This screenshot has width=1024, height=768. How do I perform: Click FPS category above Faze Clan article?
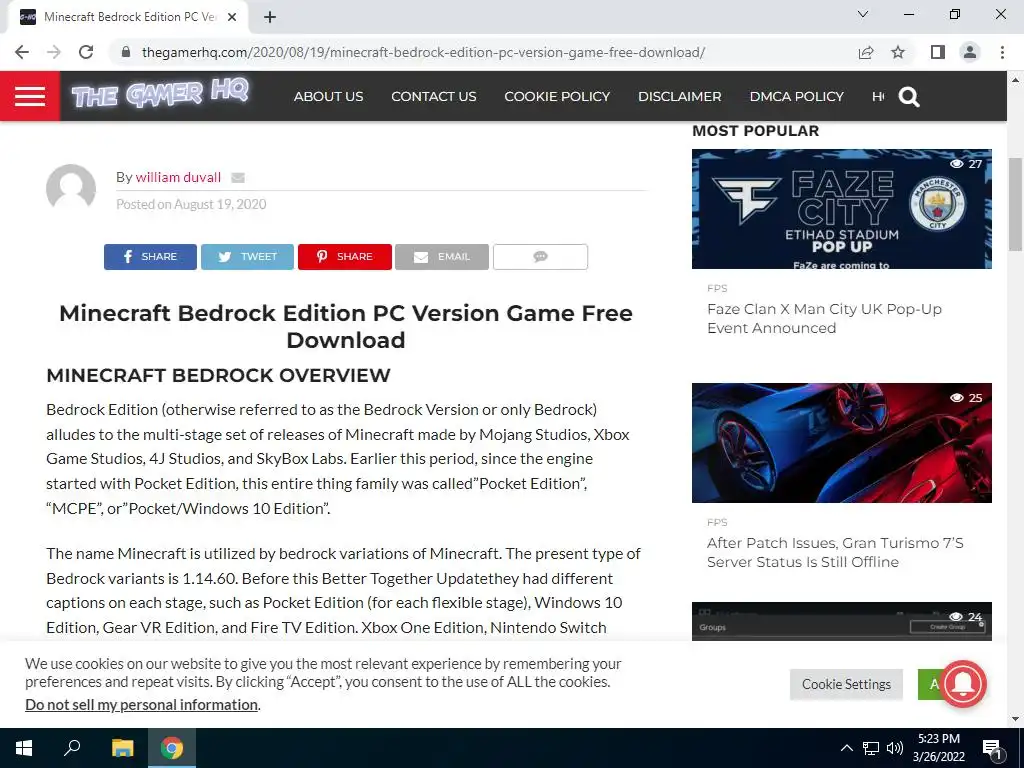tap(717, 288)
